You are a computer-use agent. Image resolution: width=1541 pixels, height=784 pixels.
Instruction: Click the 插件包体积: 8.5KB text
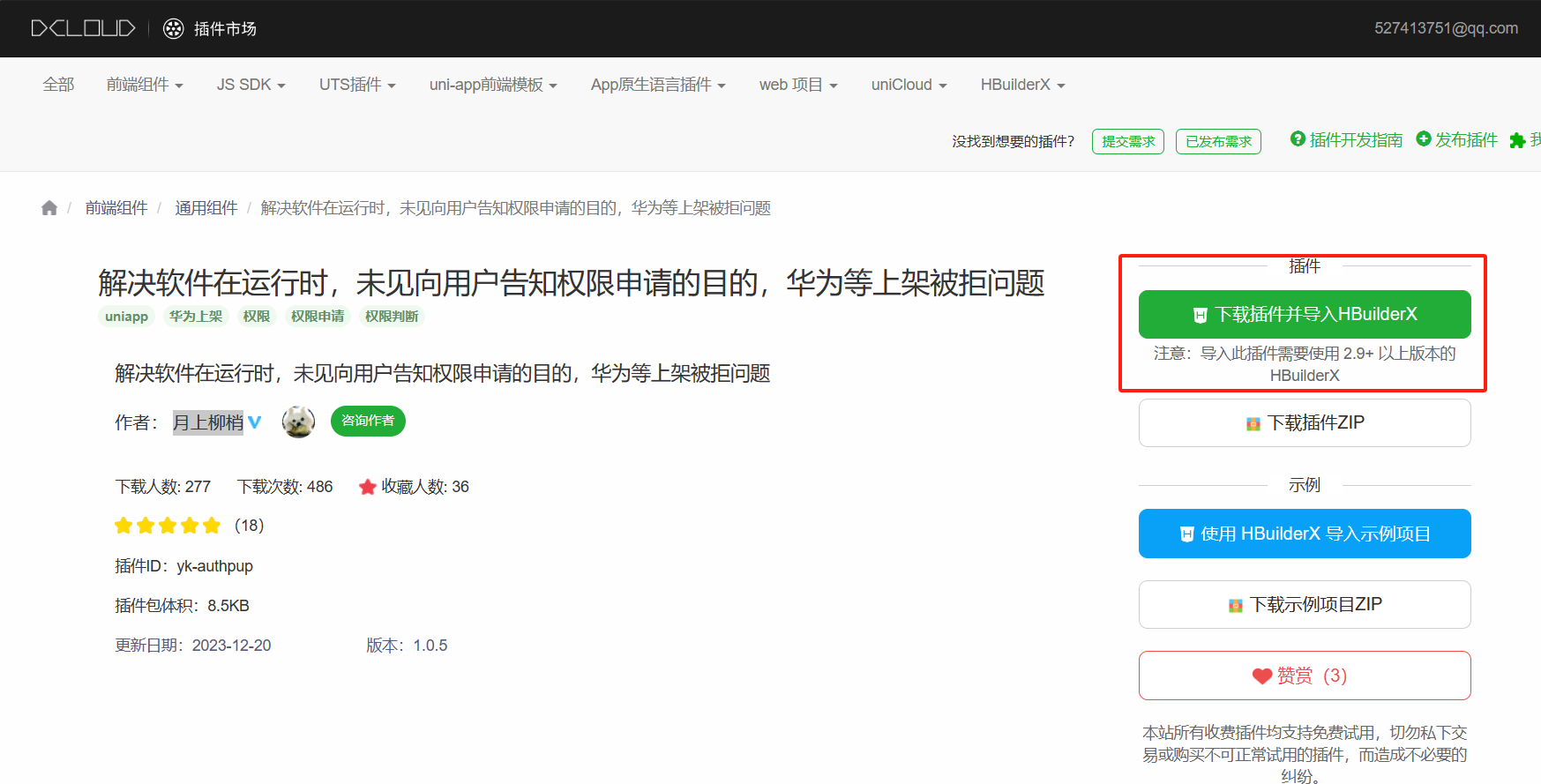click(183, 606)
